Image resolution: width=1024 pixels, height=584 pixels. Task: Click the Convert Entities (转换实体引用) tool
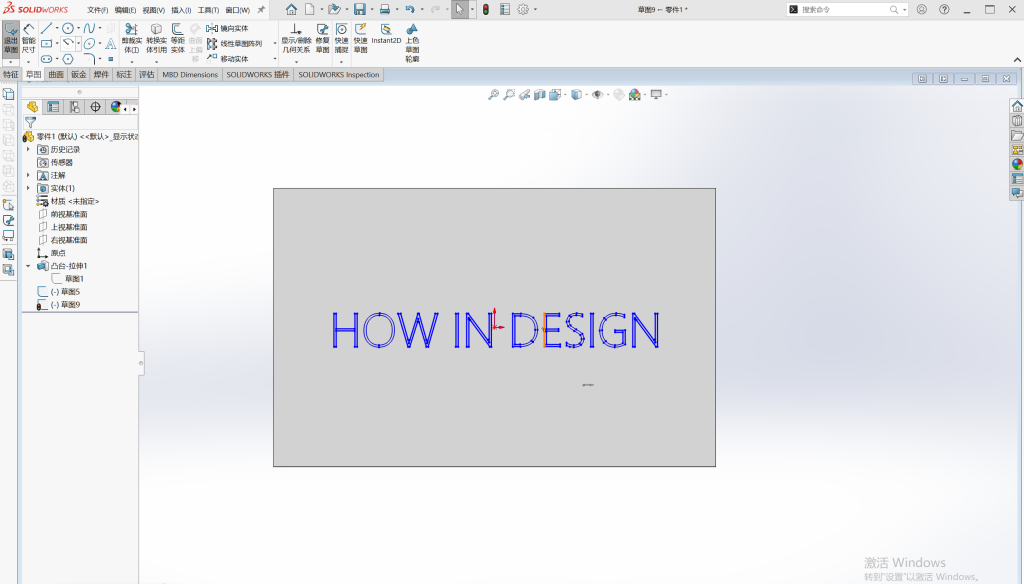click(x=156, y=39)
